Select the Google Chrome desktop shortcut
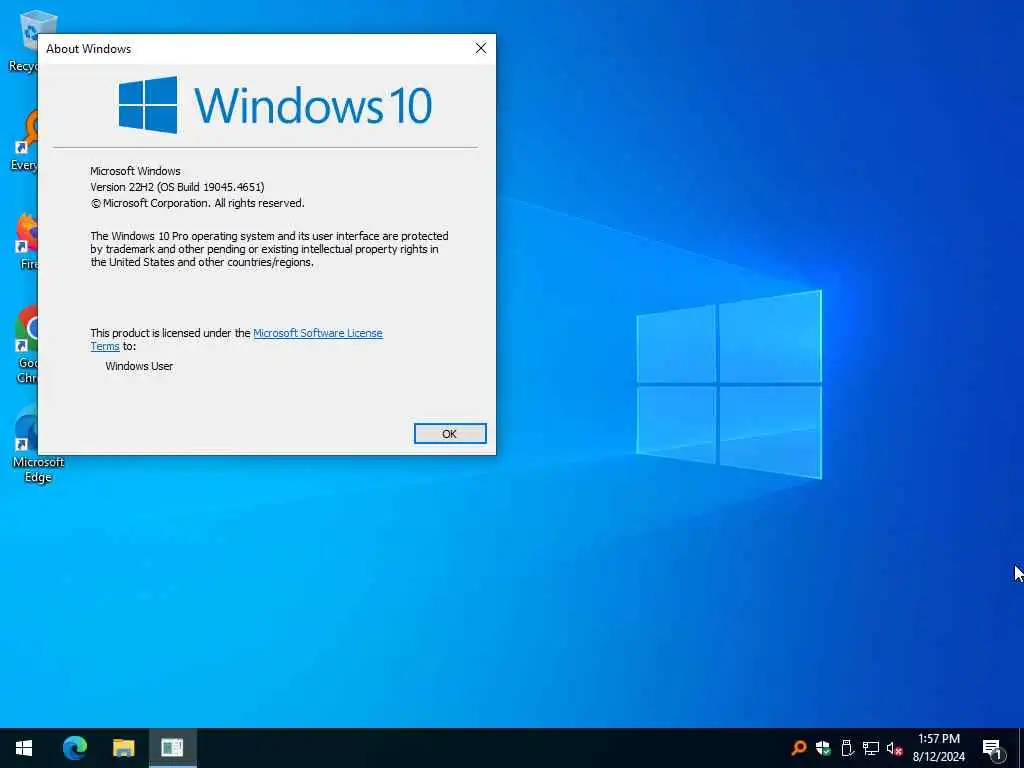1024x768 pixels. [27, 345]
